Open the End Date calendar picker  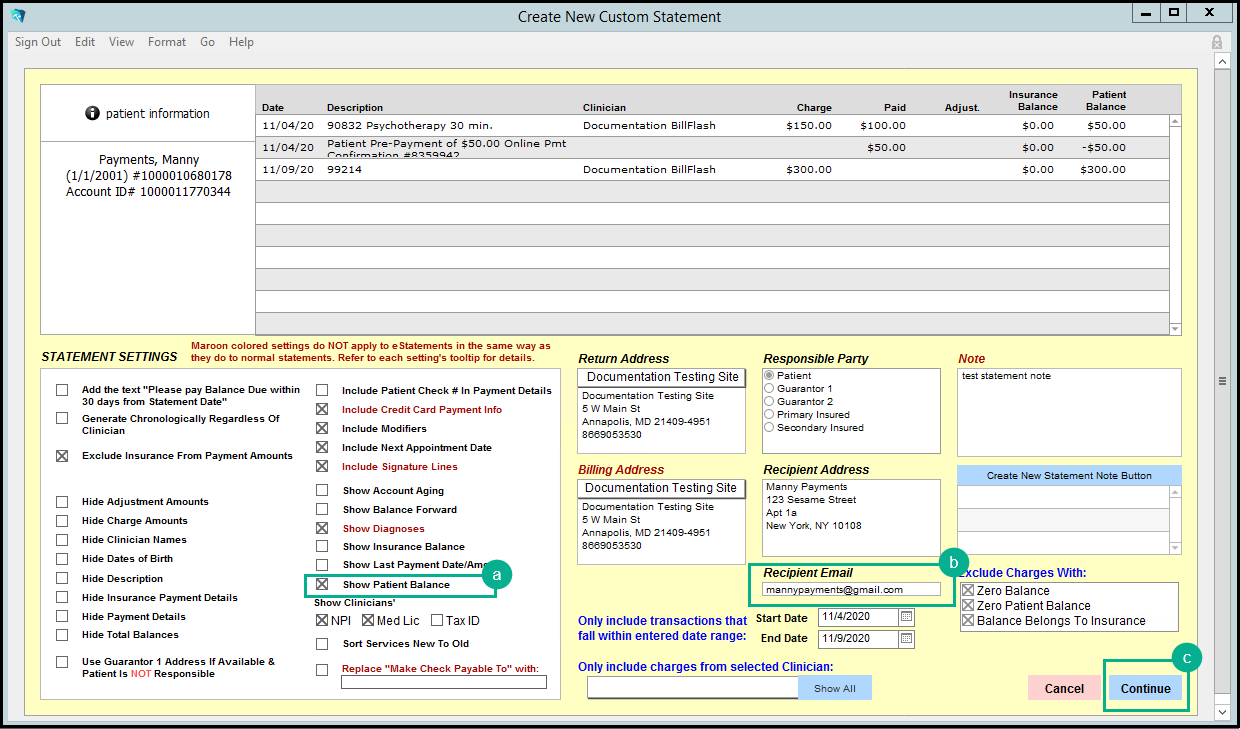tap(906, 638)
